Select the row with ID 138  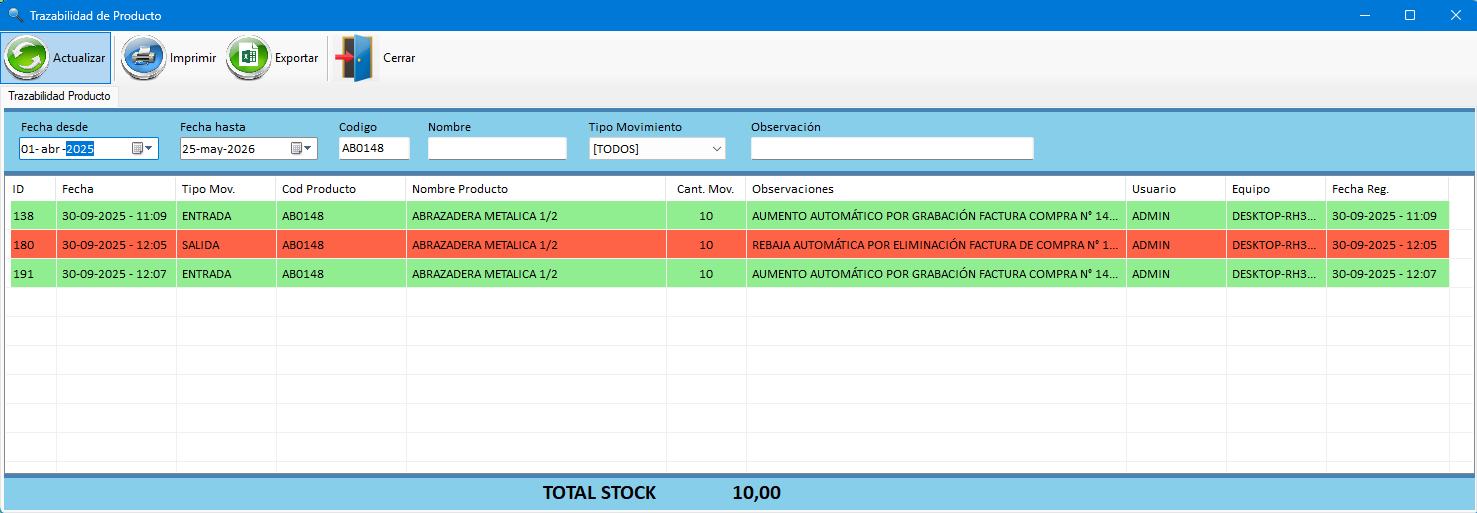point(729,216)
